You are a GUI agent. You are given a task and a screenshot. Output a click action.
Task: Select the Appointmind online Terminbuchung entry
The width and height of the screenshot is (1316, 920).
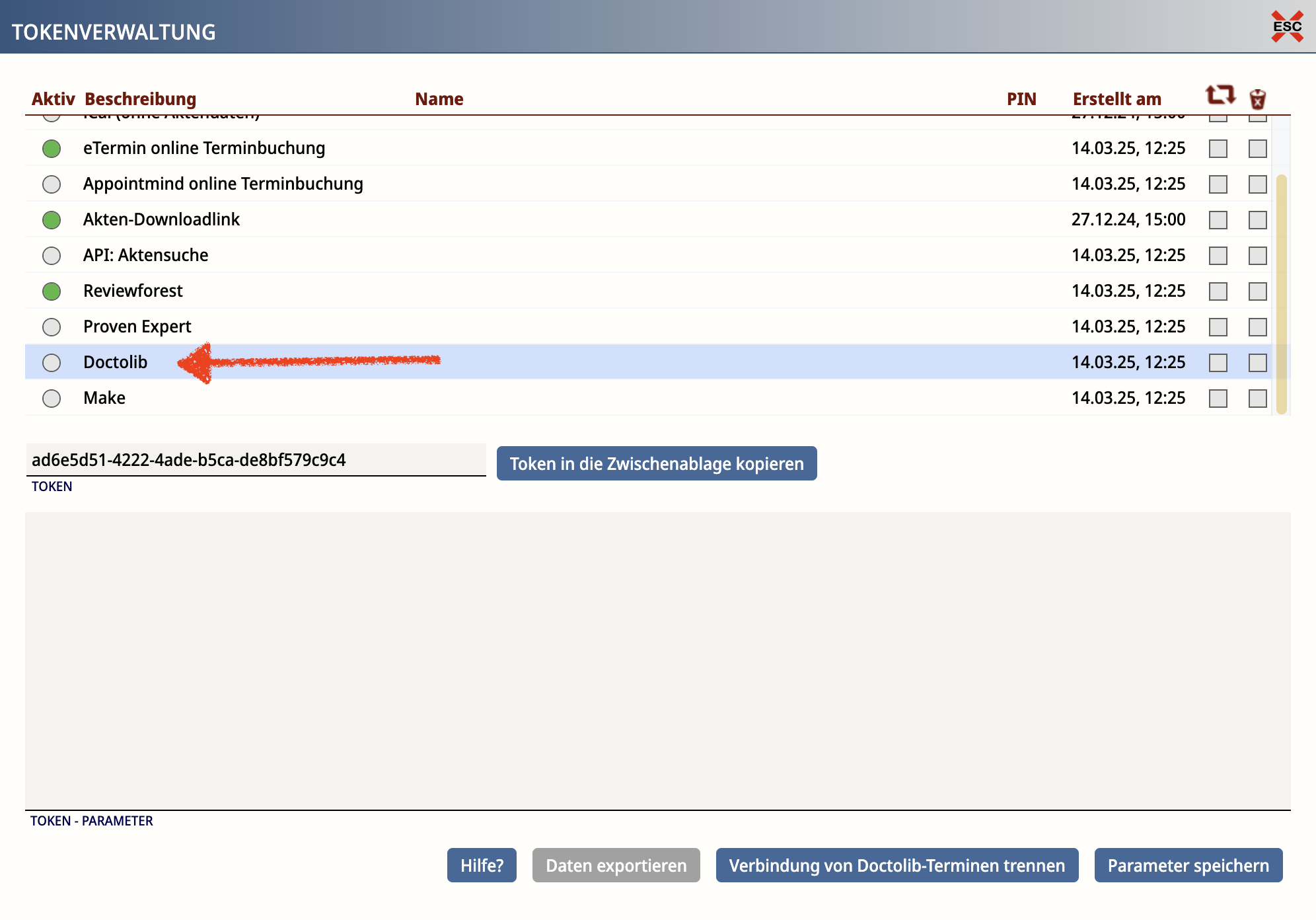coord(223,184)
